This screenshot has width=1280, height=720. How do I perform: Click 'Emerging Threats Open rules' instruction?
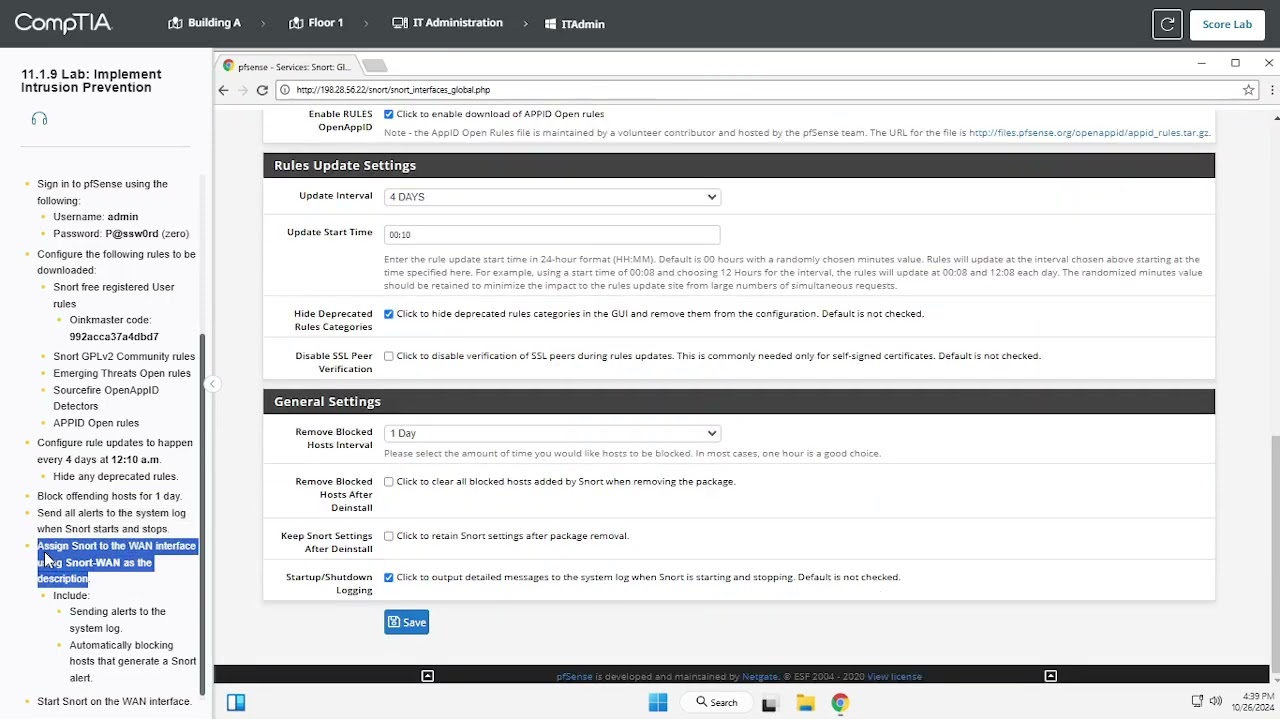(122, 373)
